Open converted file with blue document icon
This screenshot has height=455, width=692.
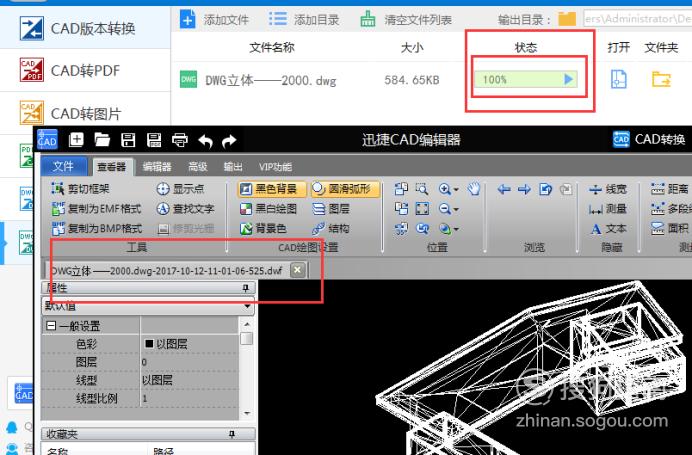pos(619,79)
